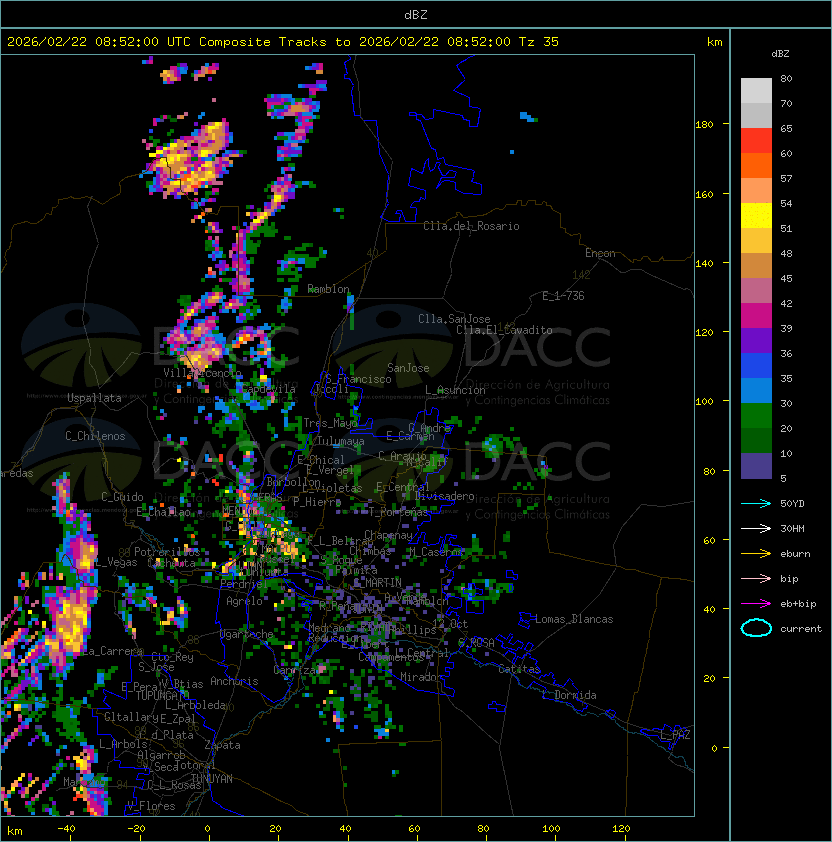Select the purple 36-39 dBZ swatch
This screenshot has width=832, height=842.
click(x=756, y=341)
